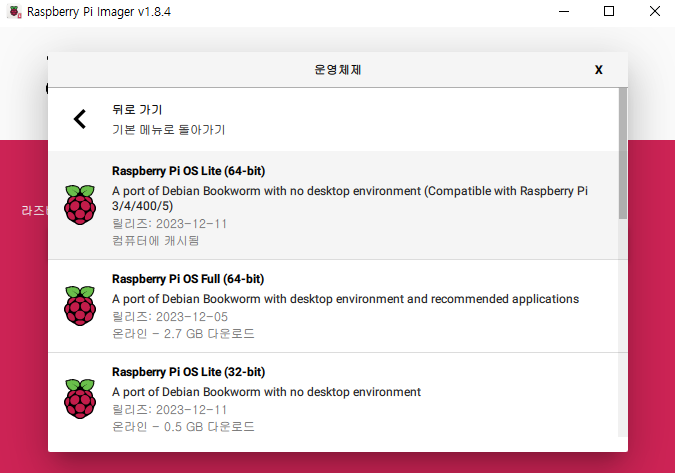Click 온라인 - 0.5 GB 다운로드 text

coord(183,427)
